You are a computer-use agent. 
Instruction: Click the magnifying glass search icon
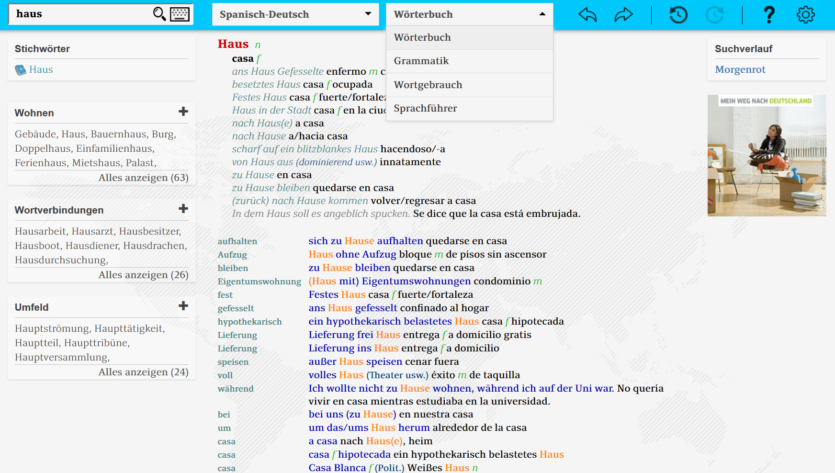click(159, 14)
